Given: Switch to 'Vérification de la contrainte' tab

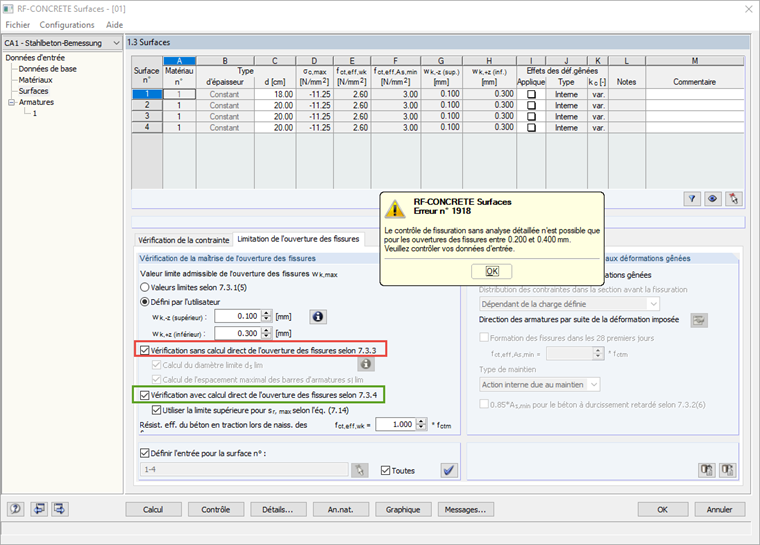Looking at the screenshot, I should pyautogui.click(x=183, y=240).
